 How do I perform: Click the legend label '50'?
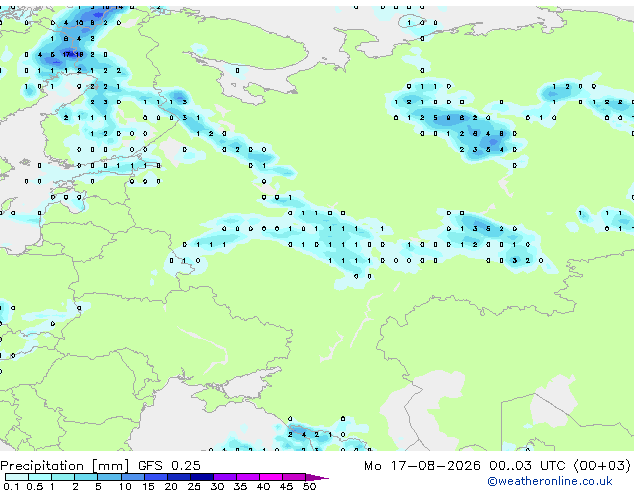[x=309, y=486]
